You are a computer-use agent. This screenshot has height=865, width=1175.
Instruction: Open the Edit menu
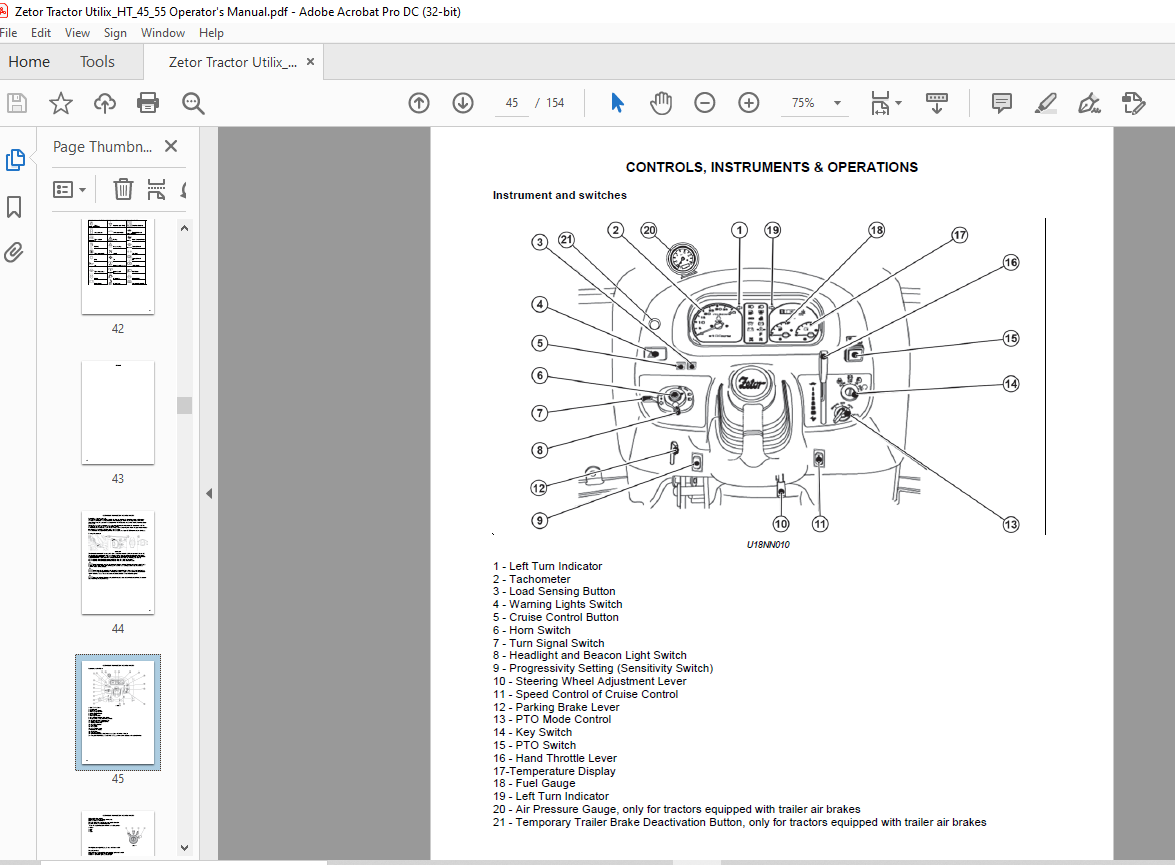[41, 33]
